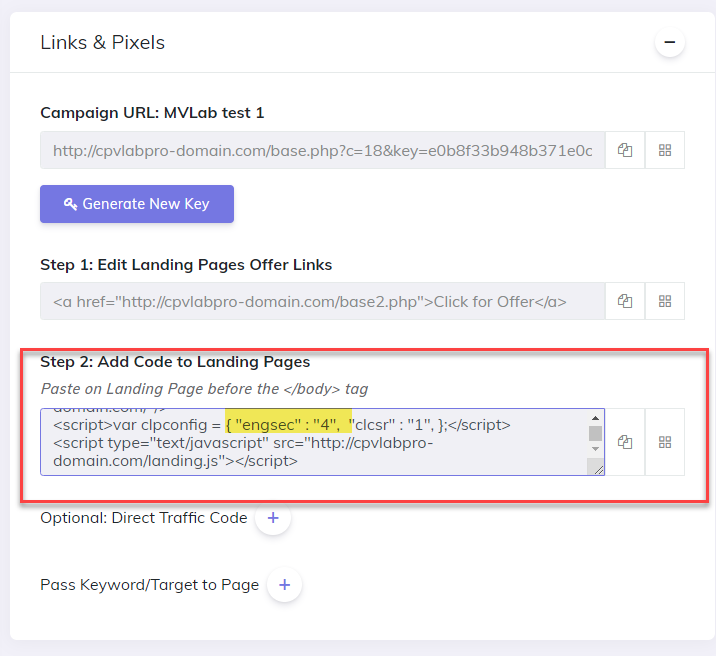Click the code box scrollbar up arrow

pyautogui.click(x=595, y=418)
